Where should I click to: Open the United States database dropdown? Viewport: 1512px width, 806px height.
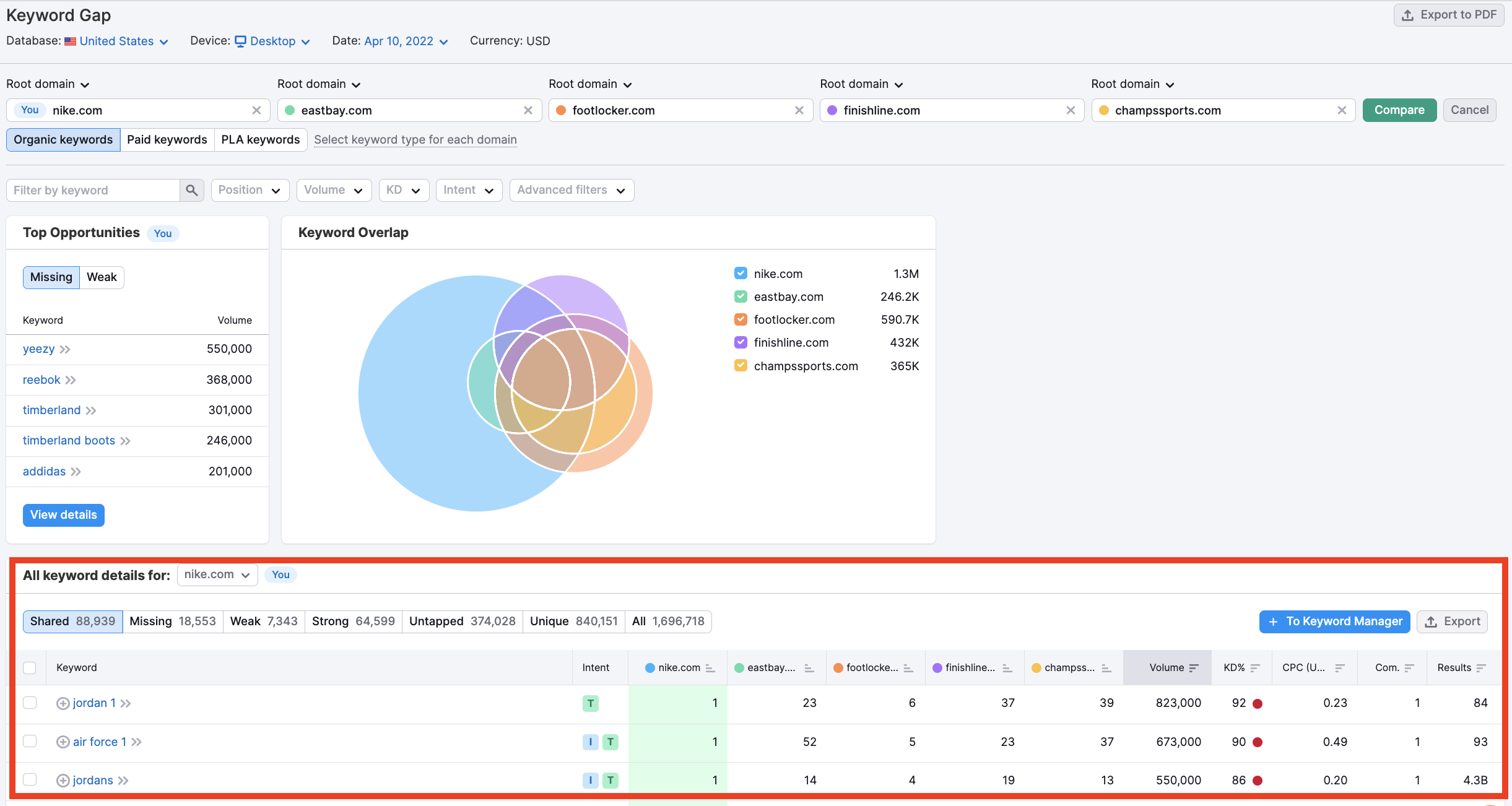[116, 41]
